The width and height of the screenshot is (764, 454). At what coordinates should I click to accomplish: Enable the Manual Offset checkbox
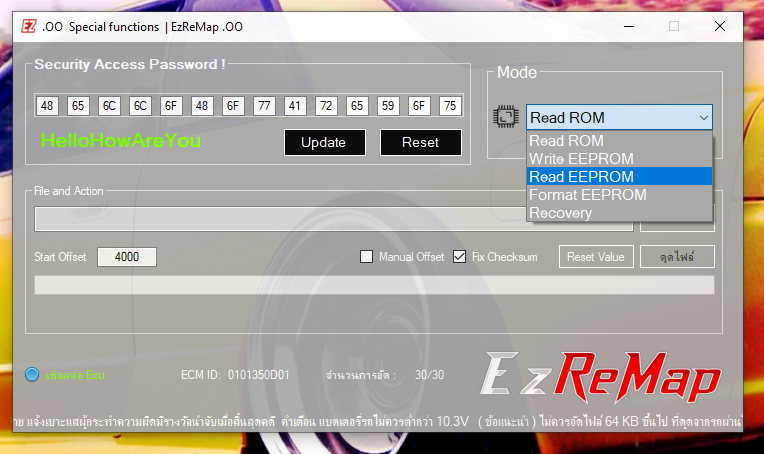coord(367,257)
